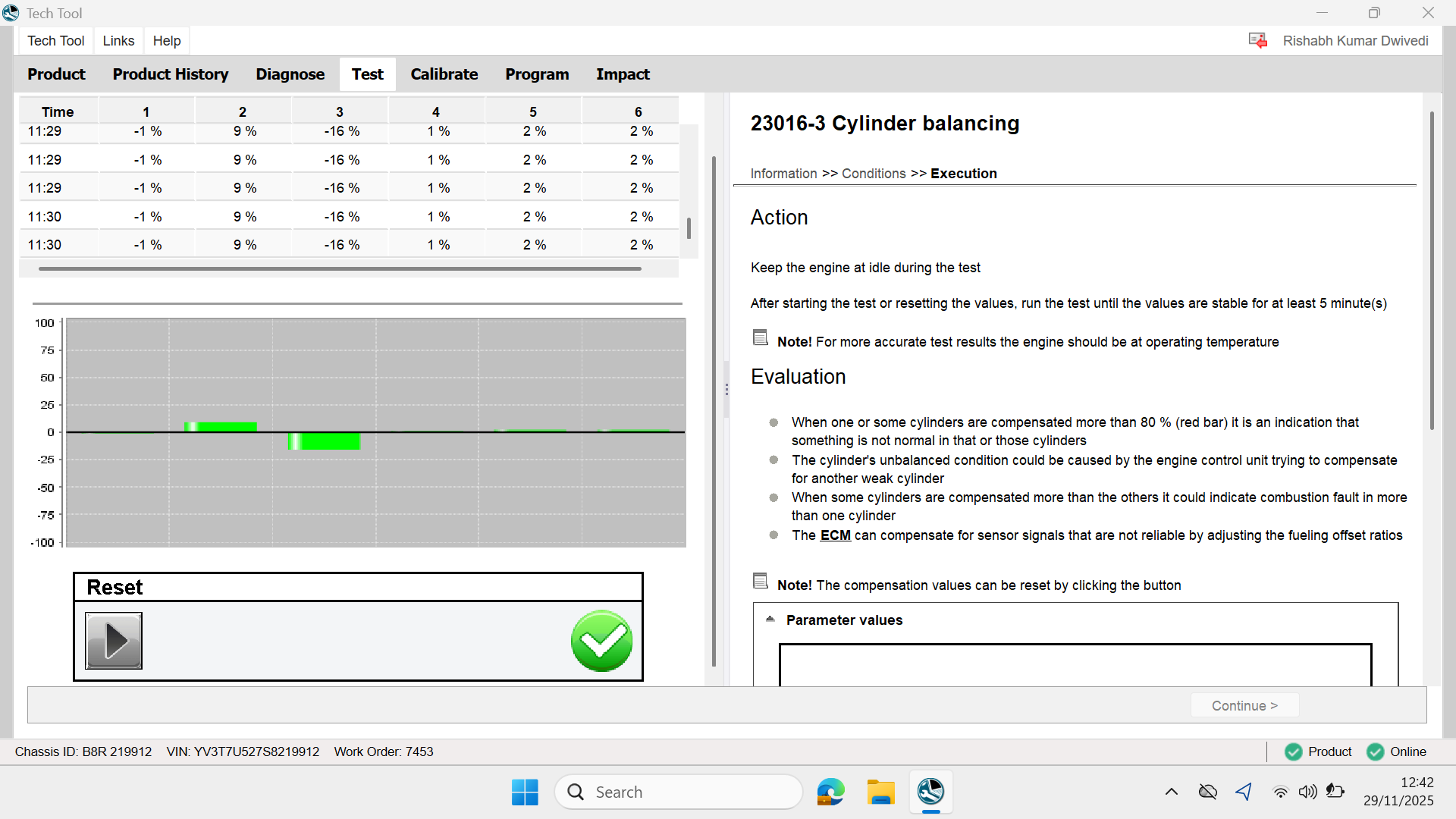Click the cloud sync off tray icon

click(x=1207, y=792)
